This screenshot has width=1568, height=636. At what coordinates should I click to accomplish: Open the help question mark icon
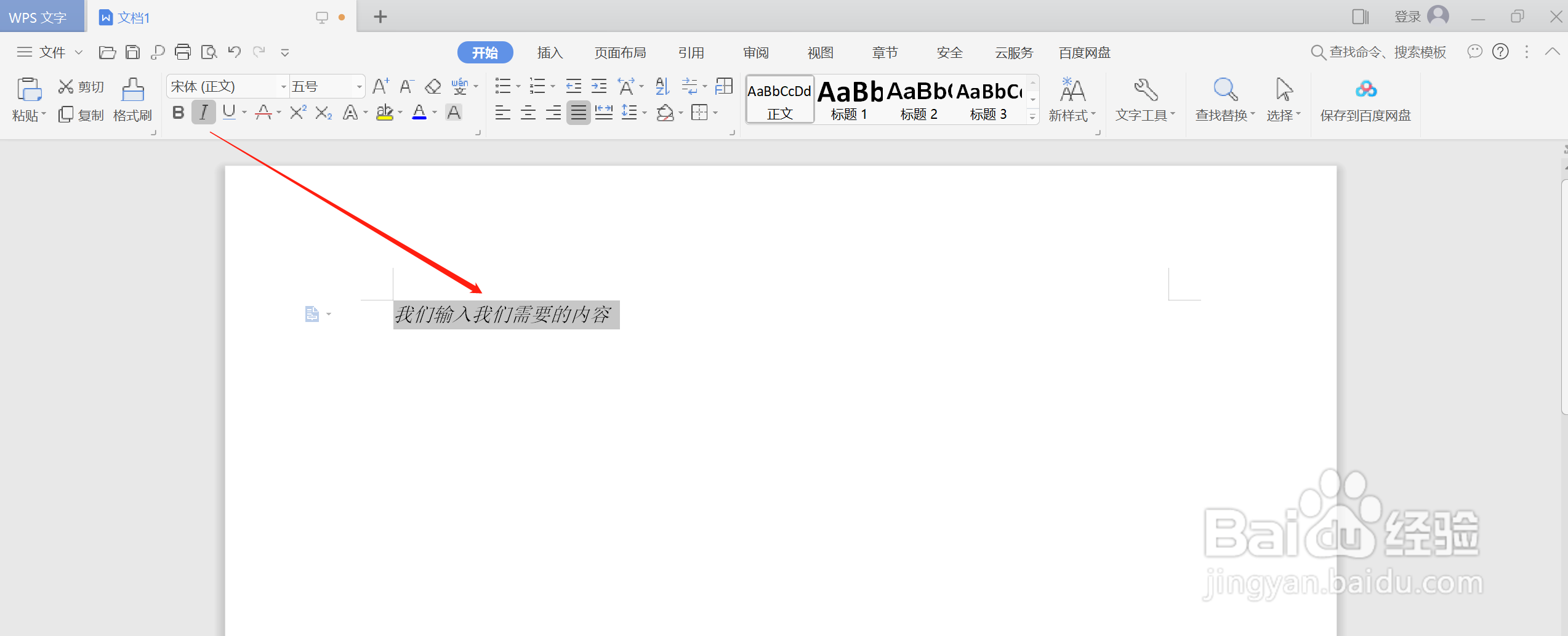[x=1500, y=52]
